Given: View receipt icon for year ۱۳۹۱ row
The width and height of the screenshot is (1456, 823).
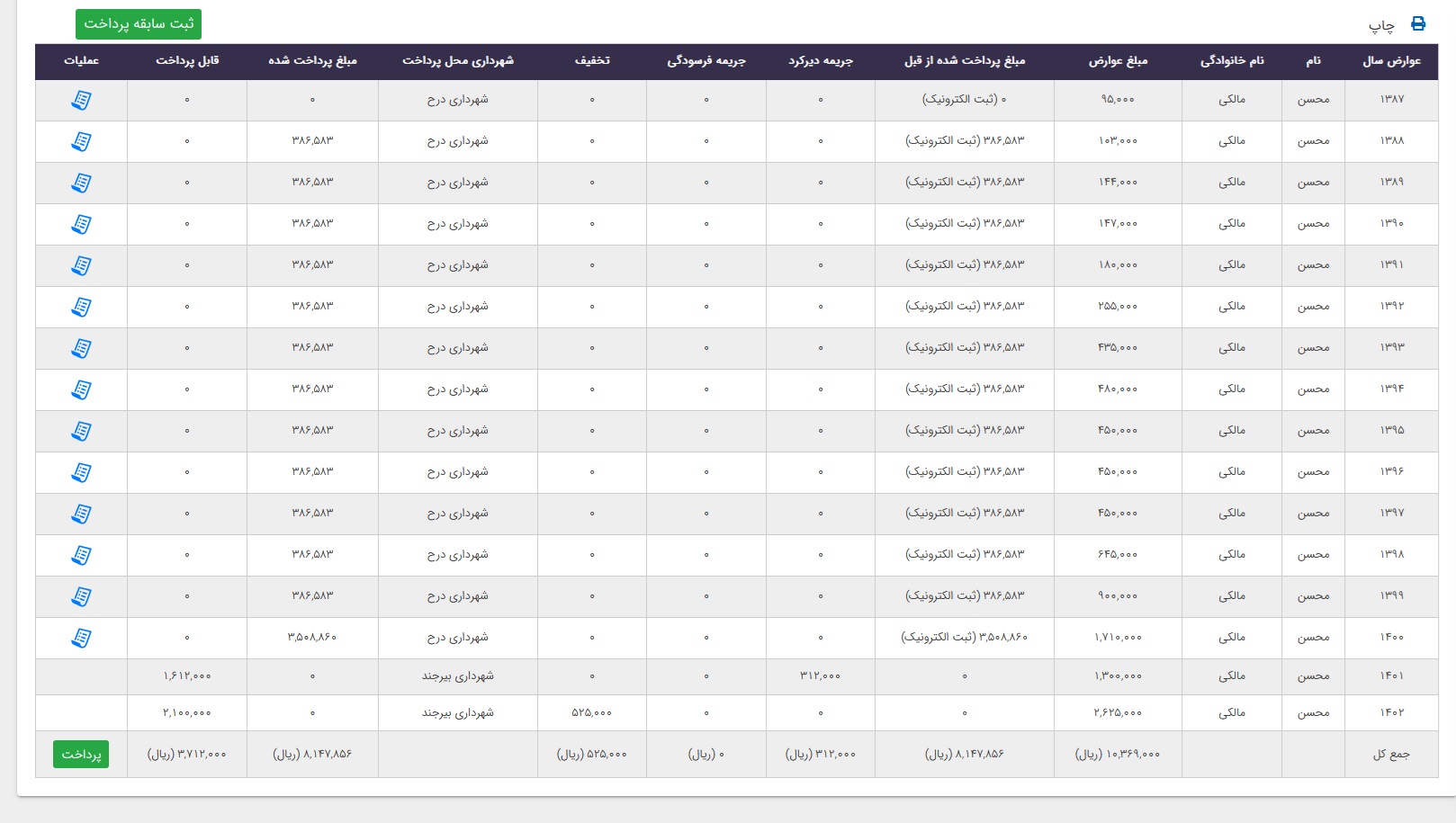Looking at the screenshot, I should (81, 265).
